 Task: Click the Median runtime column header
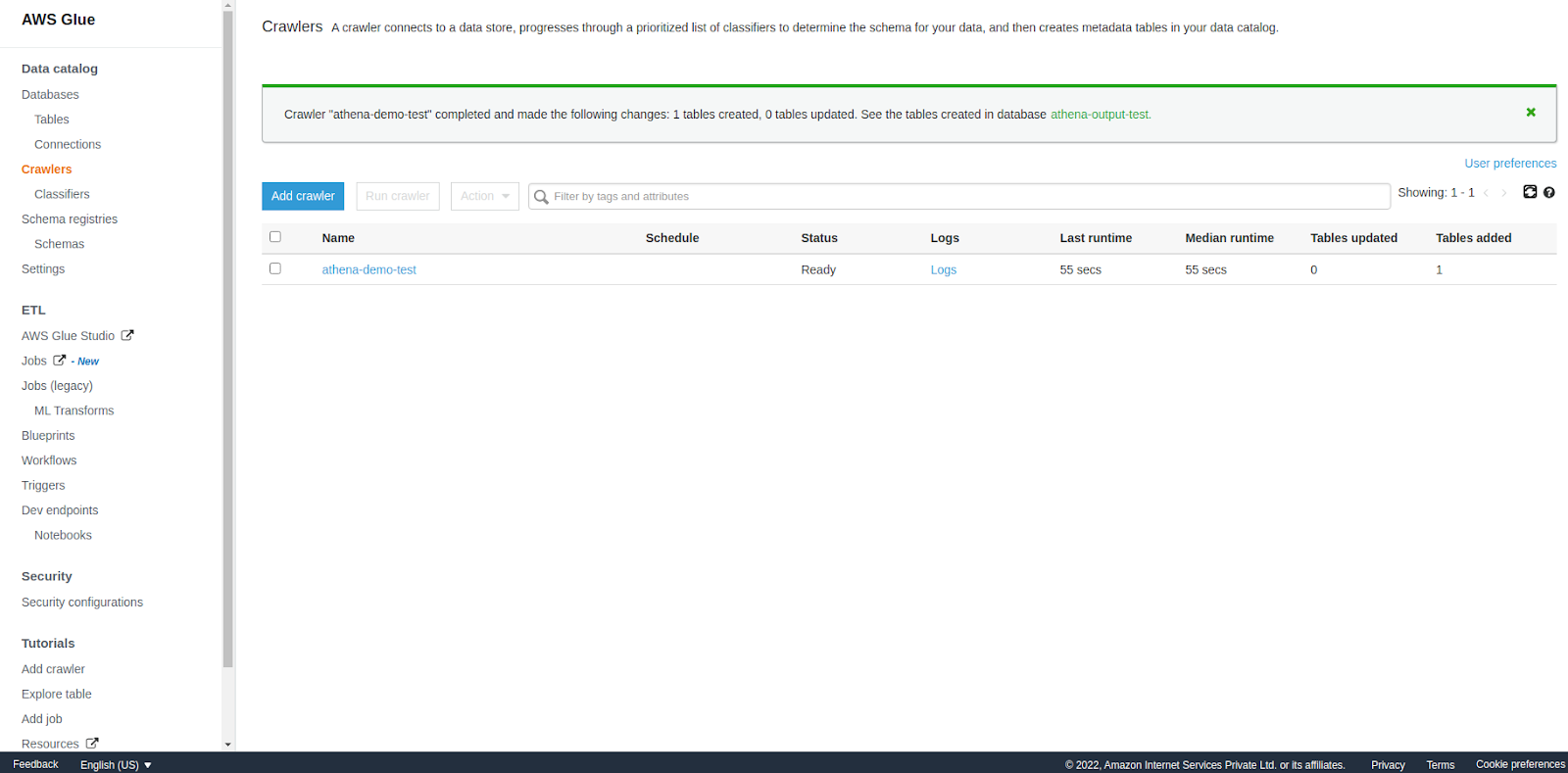[1229, 238]
